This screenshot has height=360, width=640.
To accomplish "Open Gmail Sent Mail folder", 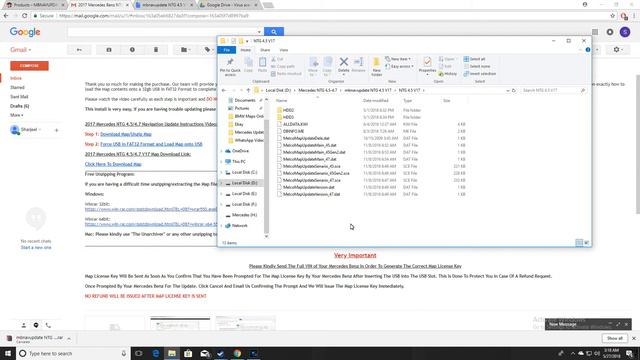I will 19,97.
